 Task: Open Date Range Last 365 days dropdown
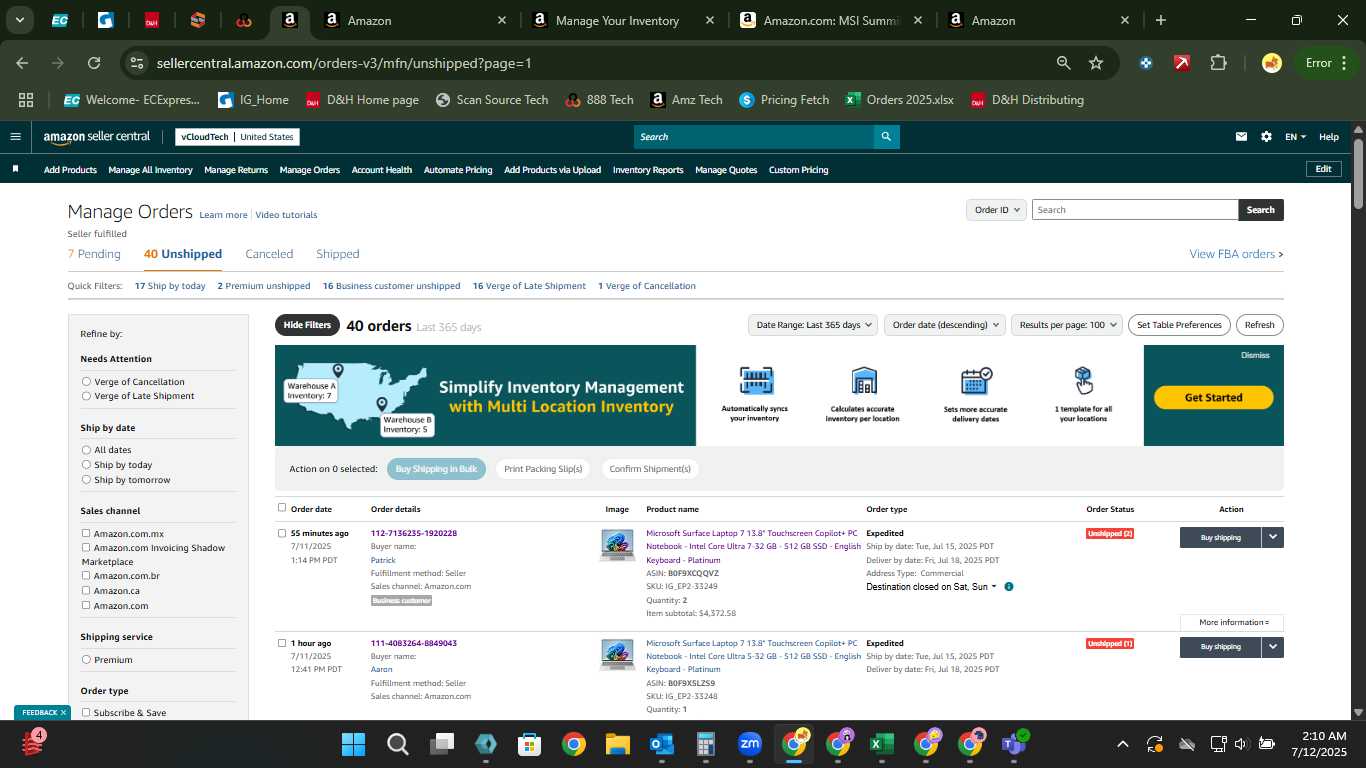(813, 325)
